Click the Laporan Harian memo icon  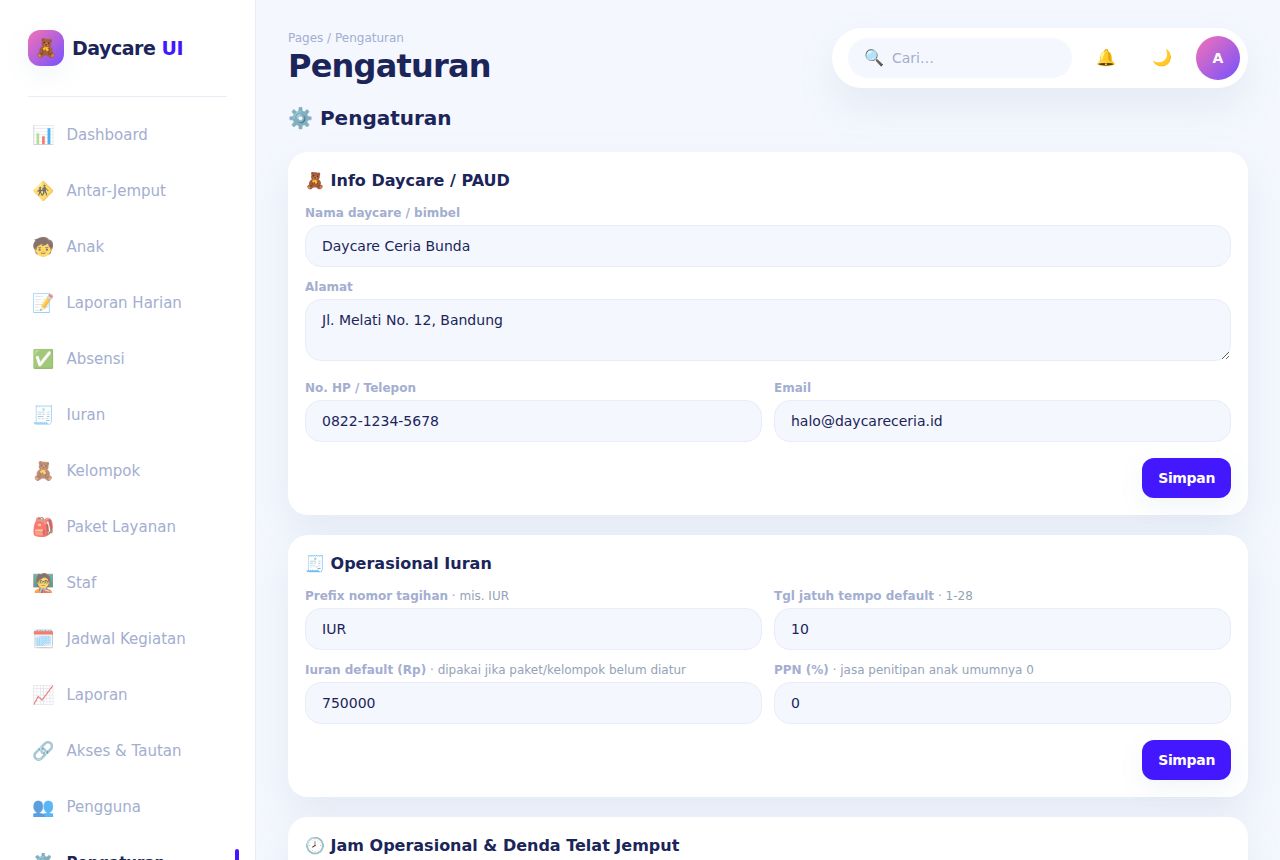(x=43, y=303)
